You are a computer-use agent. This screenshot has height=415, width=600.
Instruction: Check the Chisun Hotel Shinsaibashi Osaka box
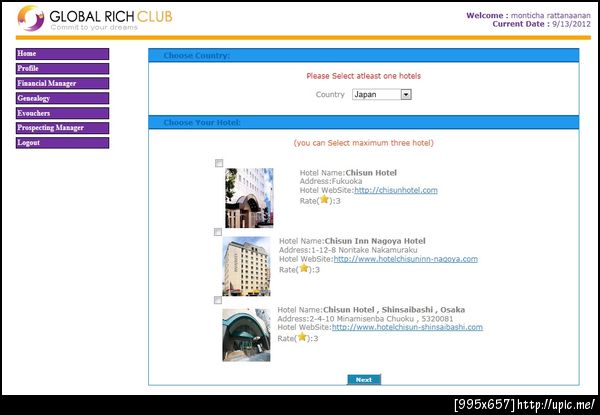point(218,300)
